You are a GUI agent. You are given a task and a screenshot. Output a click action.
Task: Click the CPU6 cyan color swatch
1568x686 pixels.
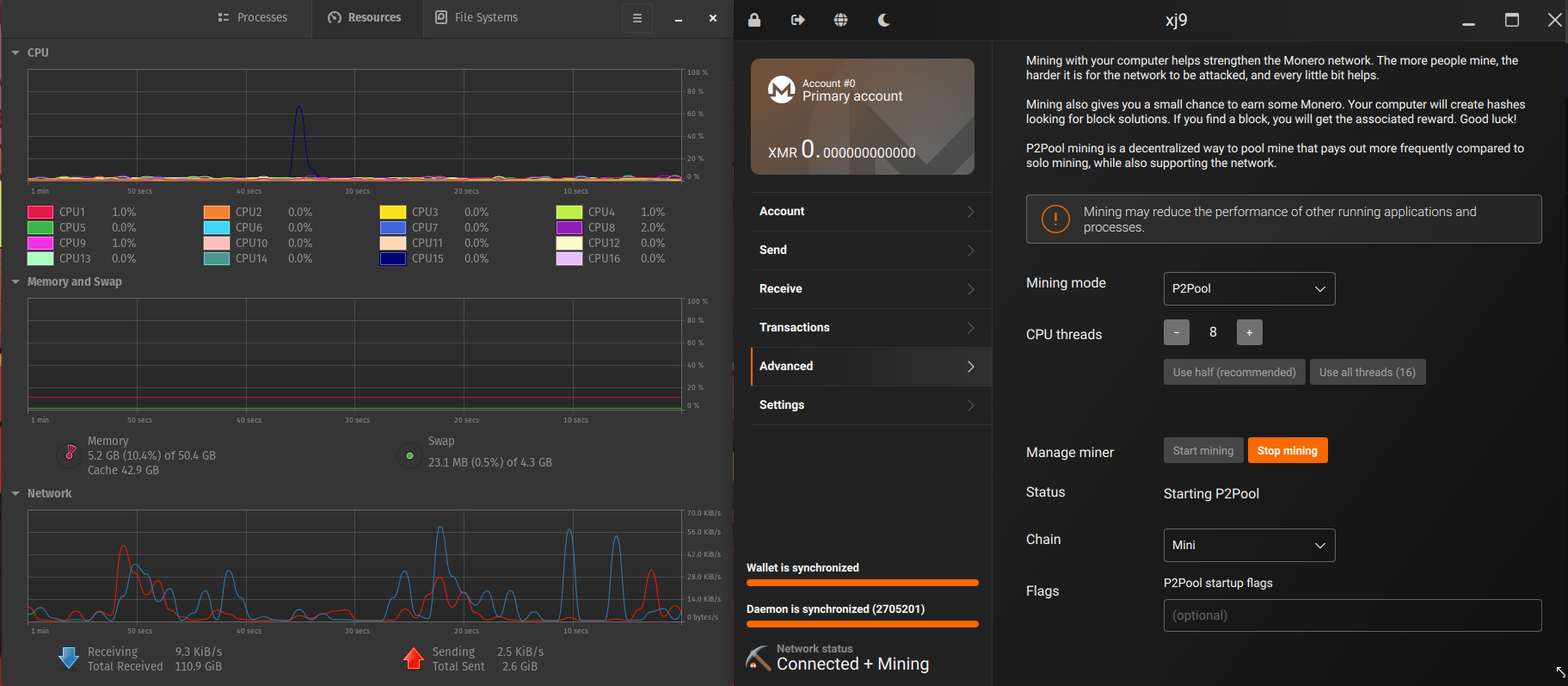217,227
